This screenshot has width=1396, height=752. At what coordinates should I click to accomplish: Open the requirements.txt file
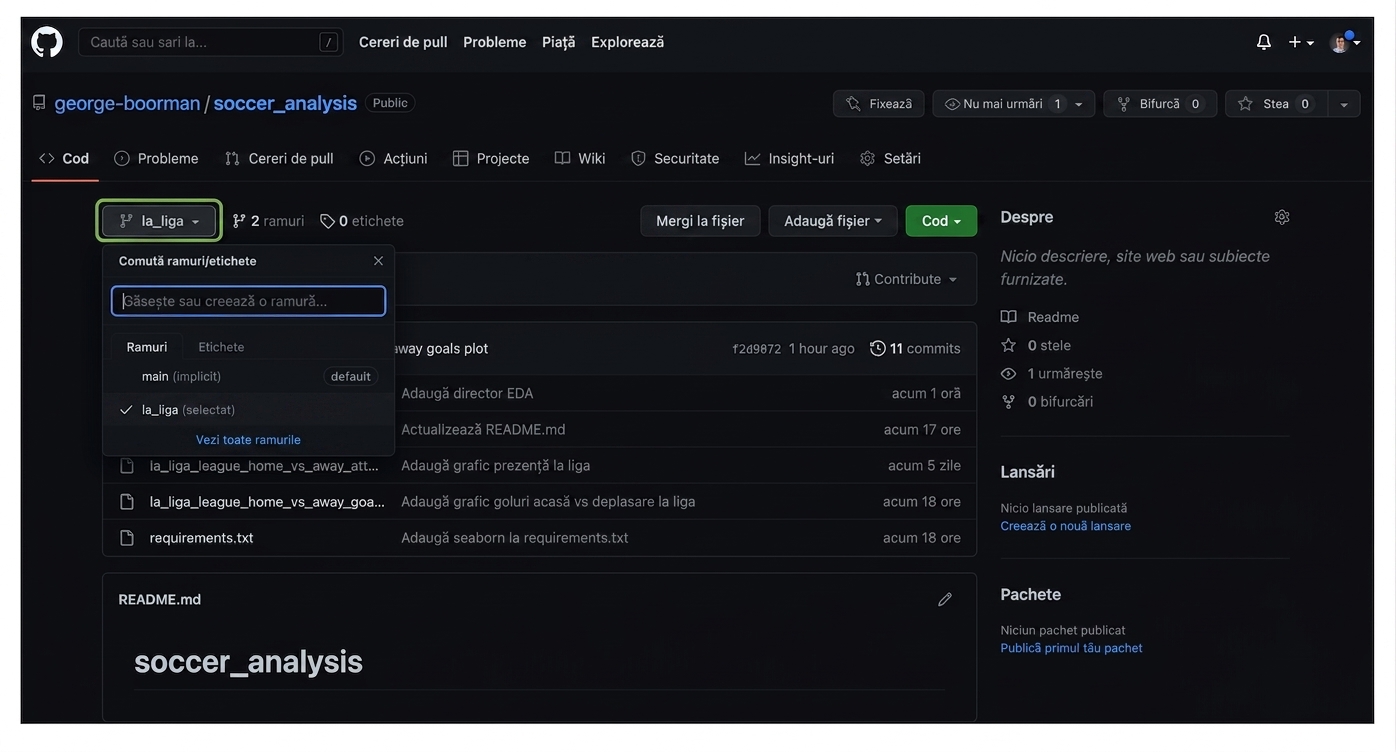(x=202, y=537)
